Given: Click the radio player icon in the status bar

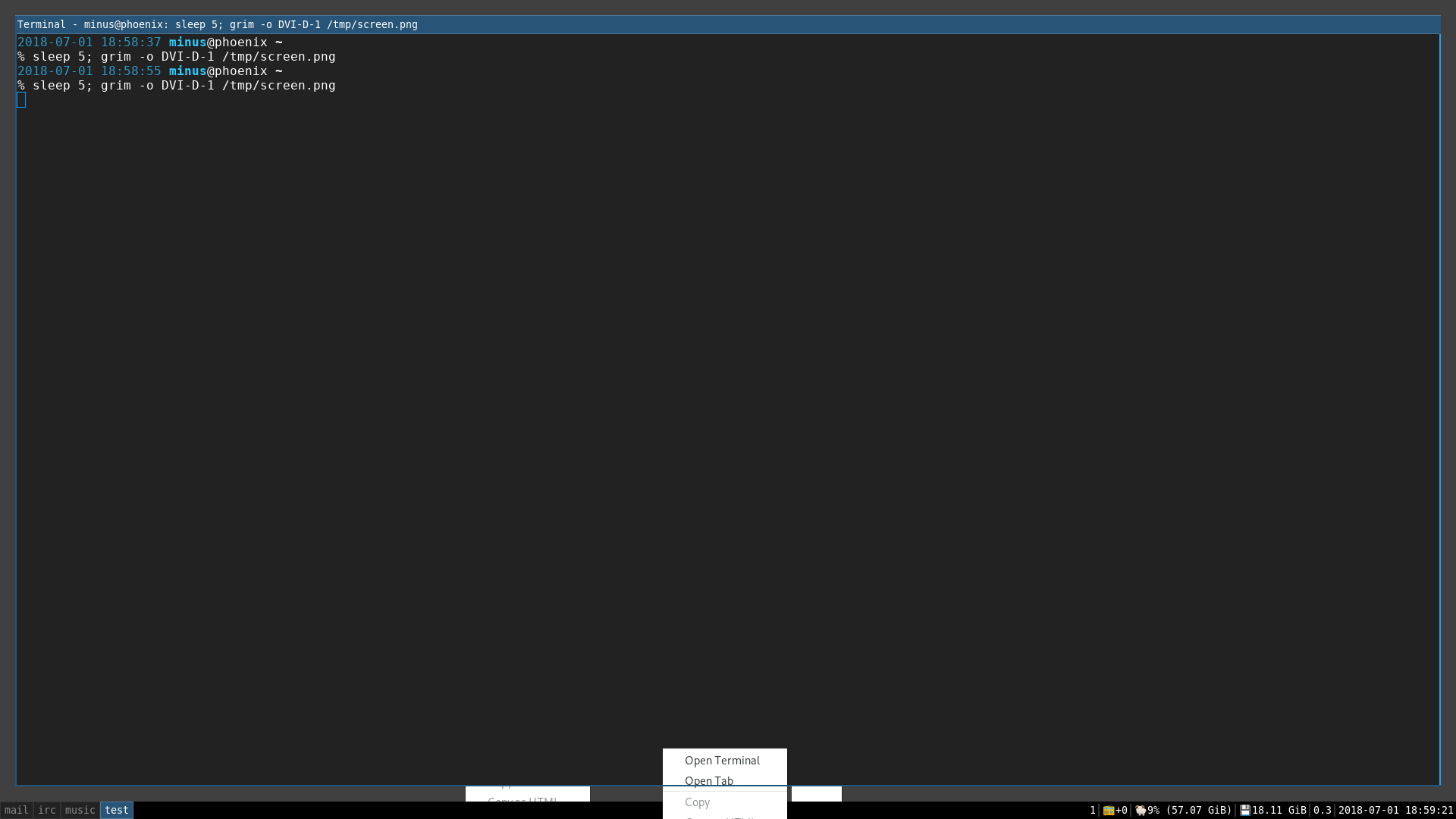Looking at the screenshot, I should point(1109,810).
